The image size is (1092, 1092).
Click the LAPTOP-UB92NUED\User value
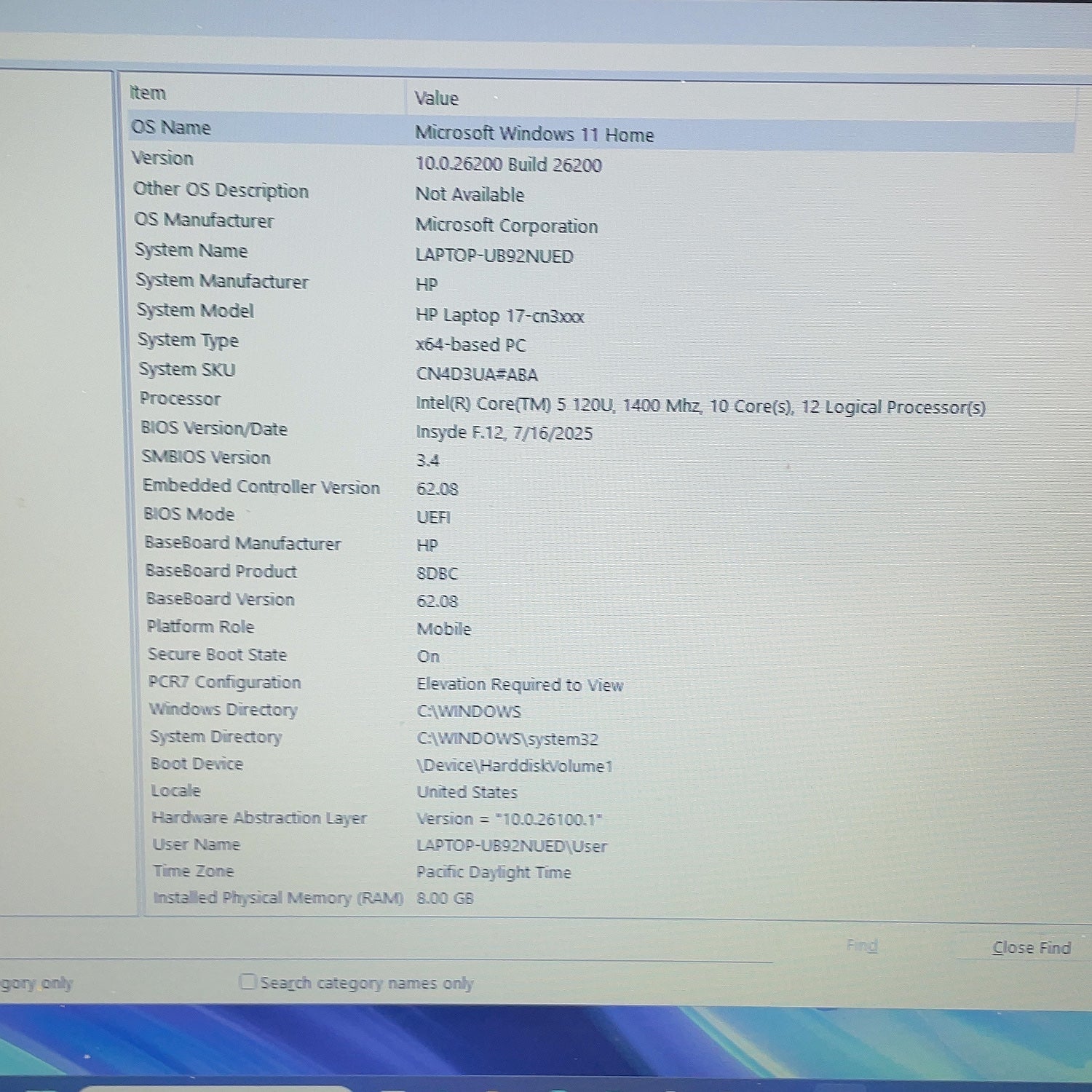(511, 846)
